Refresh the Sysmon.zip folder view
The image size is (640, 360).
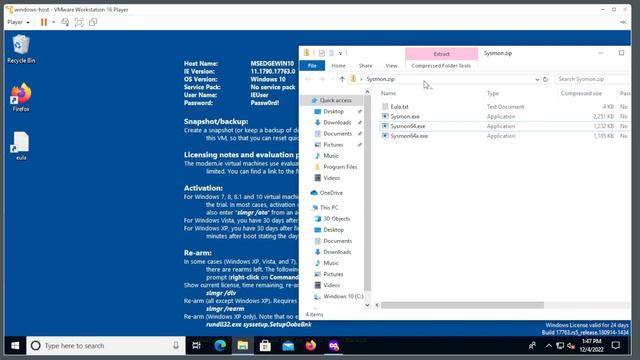545,79
